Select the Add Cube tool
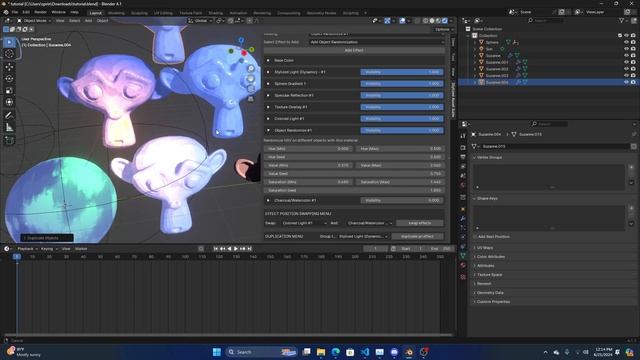640x360 pixels. [9, 140]
